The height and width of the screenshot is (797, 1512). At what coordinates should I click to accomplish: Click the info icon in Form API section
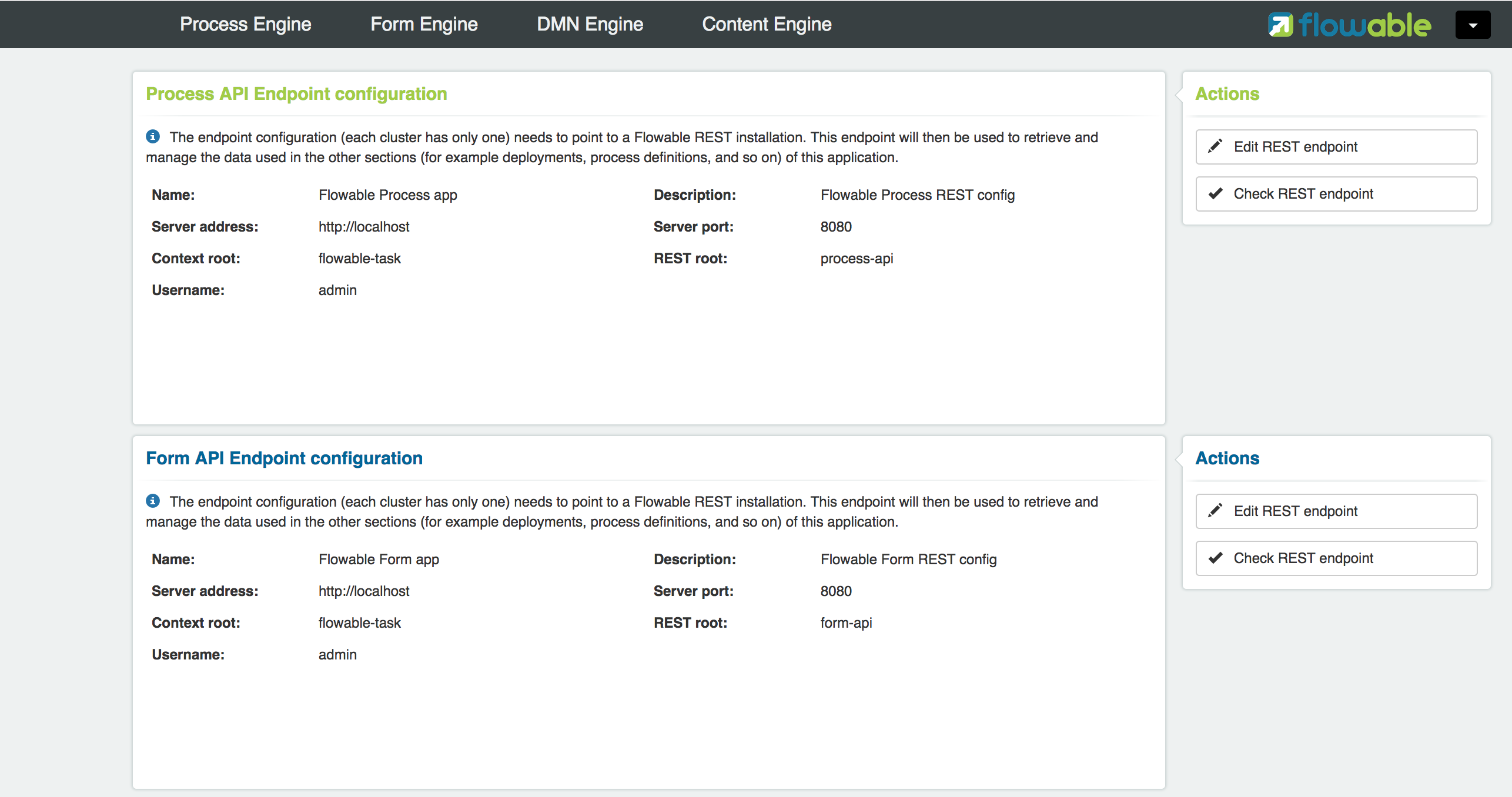pyautogui.click(x=153, y=501)
